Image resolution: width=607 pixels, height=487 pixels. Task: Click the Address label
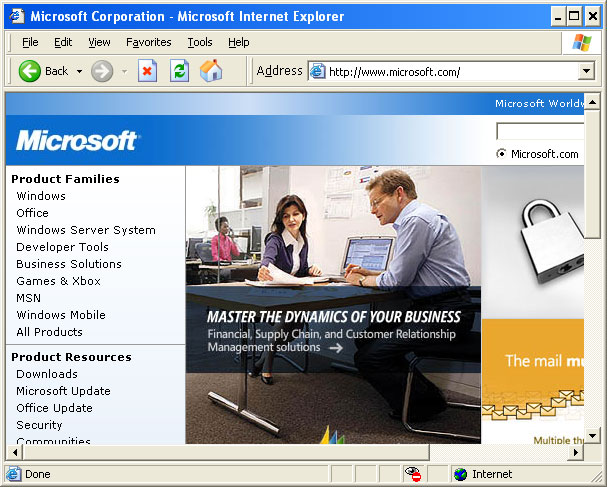pyautogui.click(x=279, y=71)
